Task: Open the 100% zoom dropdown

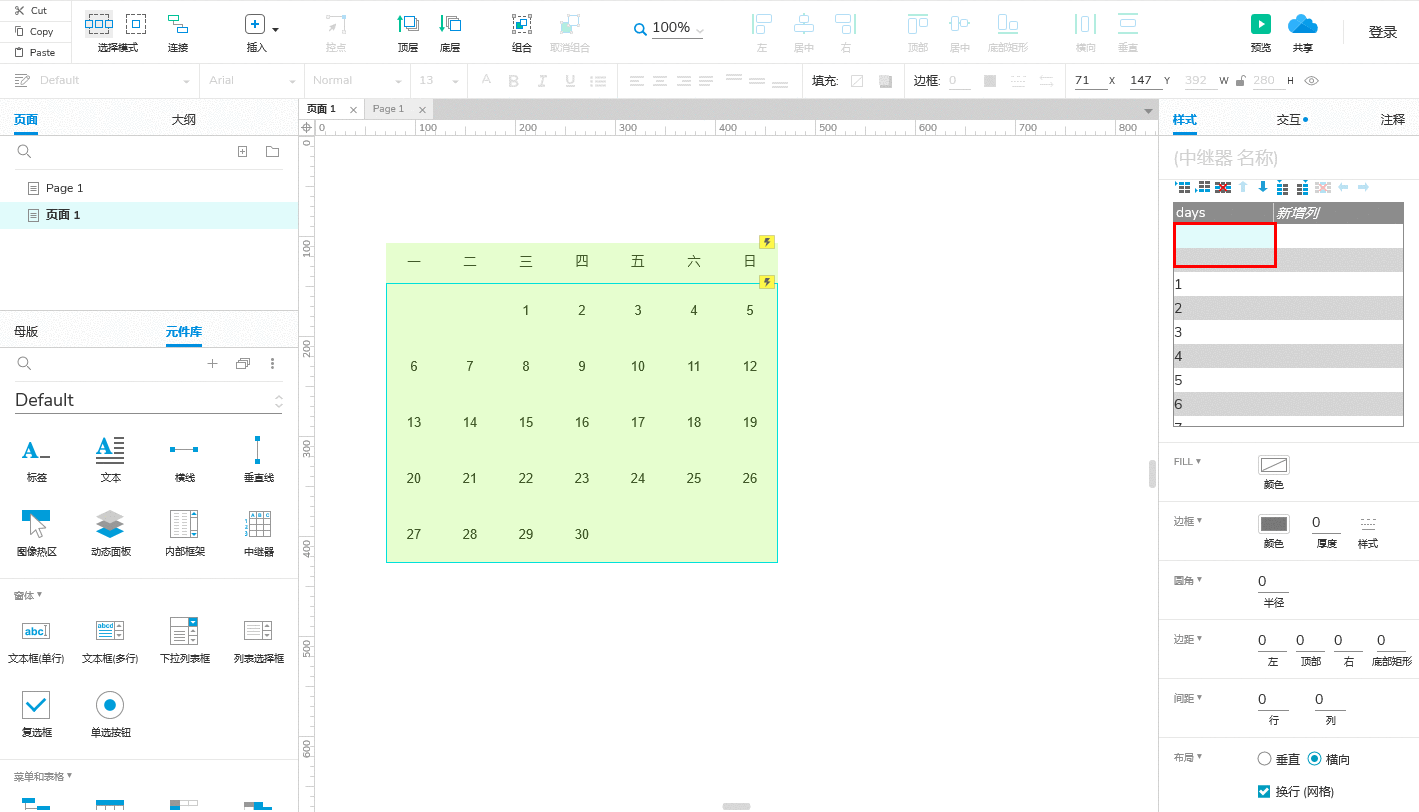Action: click(699, 31)
